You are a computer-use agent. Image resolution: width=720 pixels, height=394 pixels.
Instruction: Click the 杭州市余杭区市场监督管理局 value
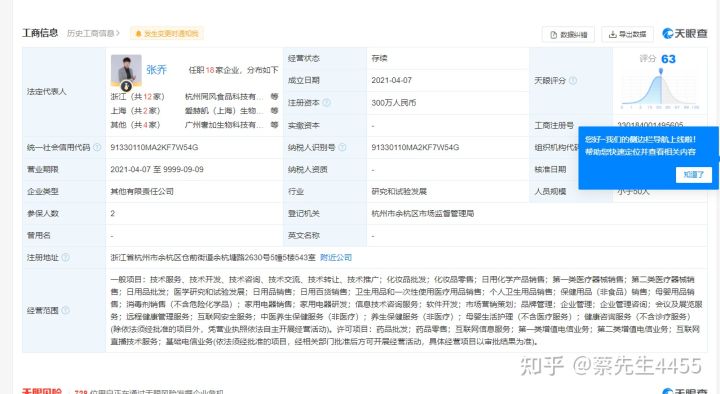click(422, 214)
